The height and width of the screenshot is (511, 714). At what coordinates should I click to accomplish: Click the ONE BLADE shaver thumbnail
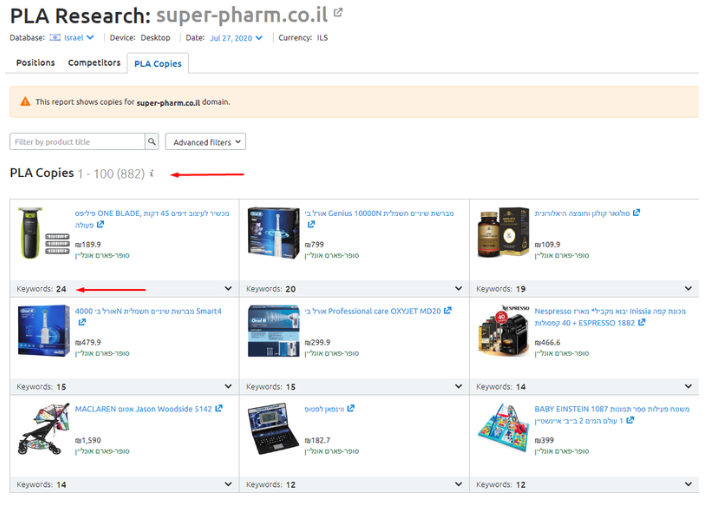(43, 233)
